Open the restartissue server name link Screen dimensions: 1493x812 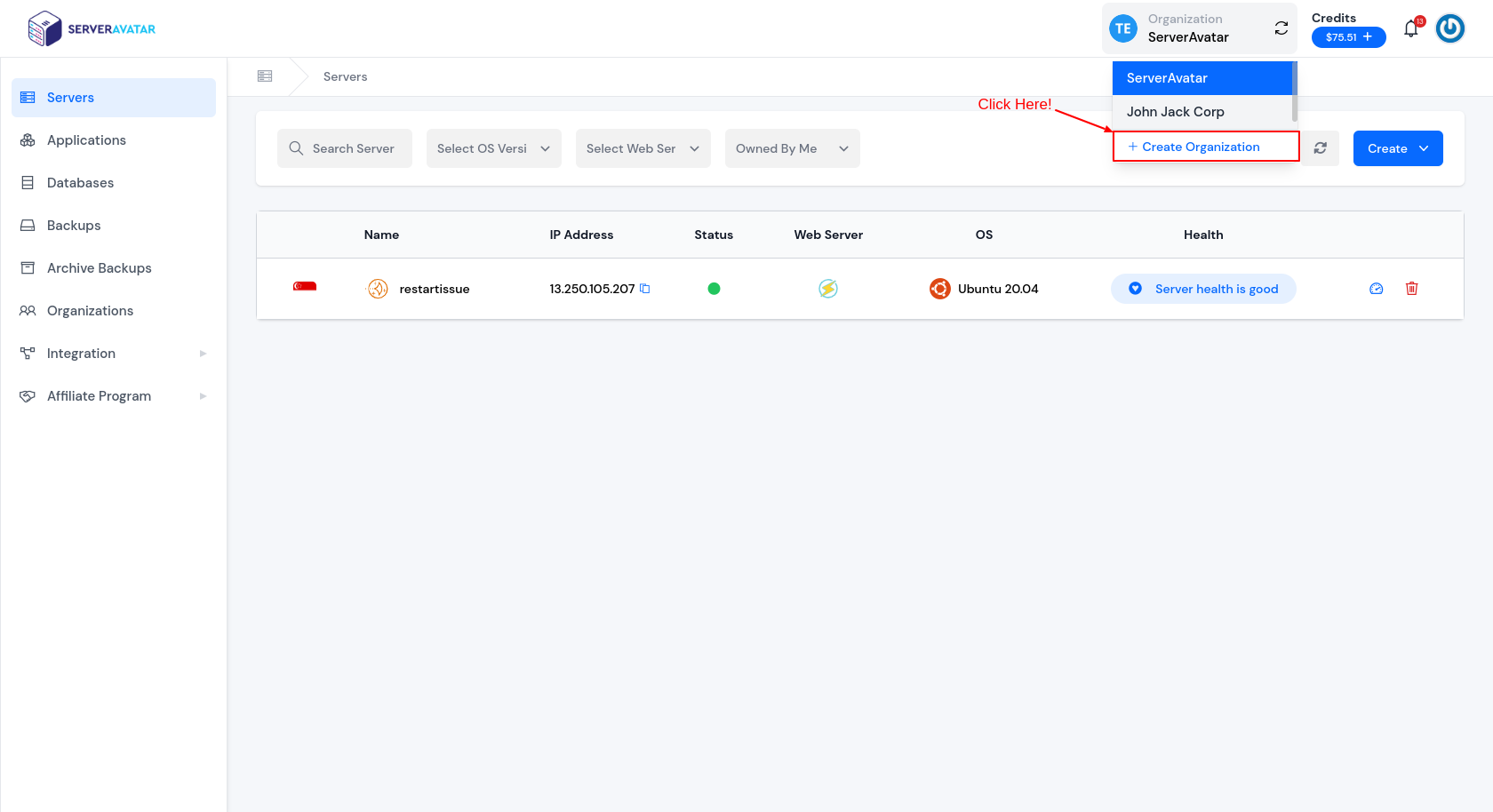(x=435, y=289)
